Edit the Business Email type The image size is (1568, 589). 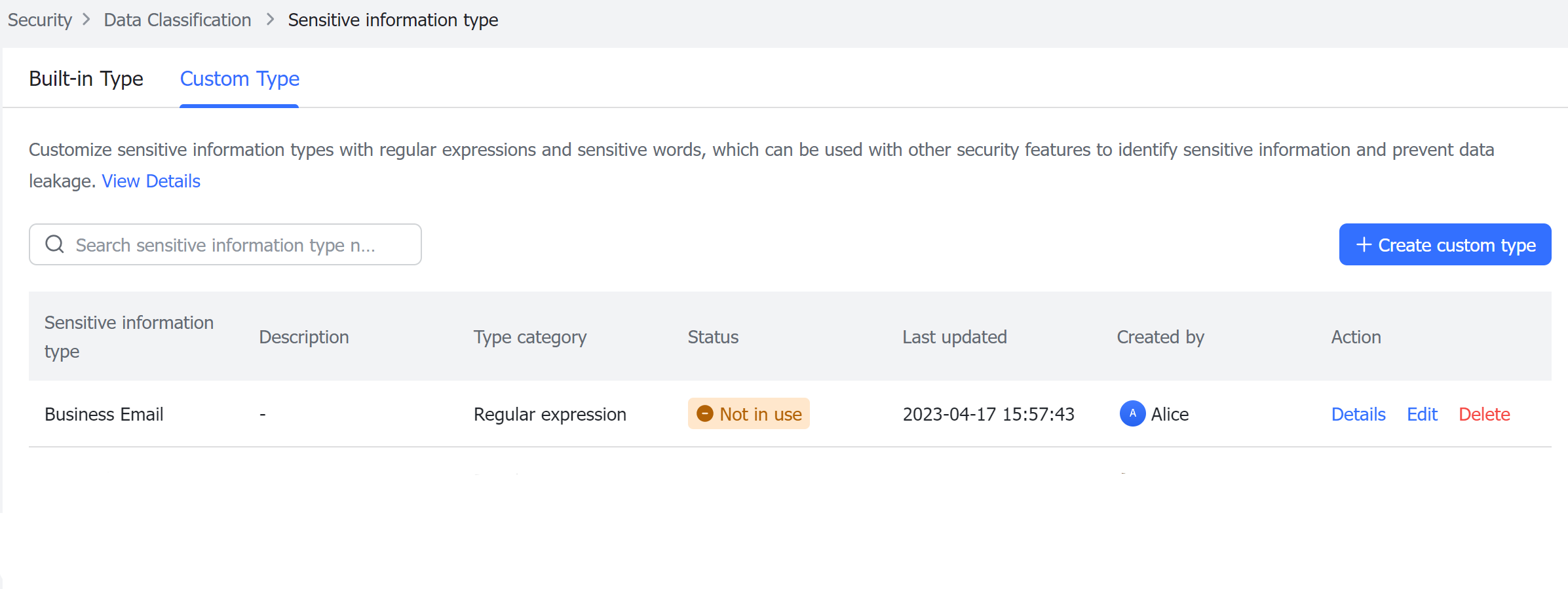[1422, 413]
